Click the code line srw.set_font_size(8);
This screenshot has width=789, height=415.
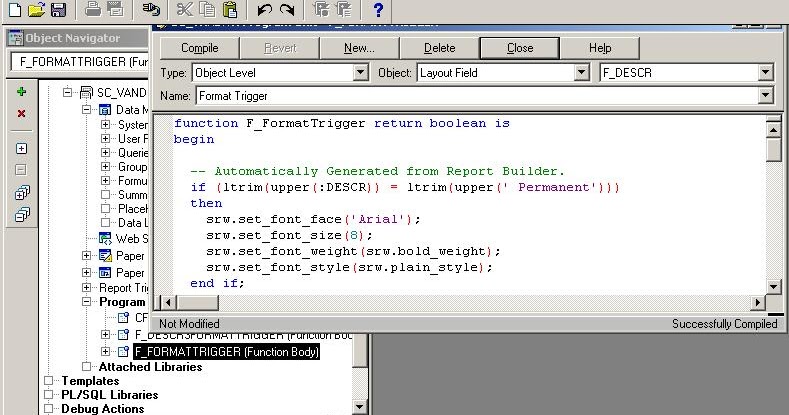pyautogui.click(x=289, y=235)
